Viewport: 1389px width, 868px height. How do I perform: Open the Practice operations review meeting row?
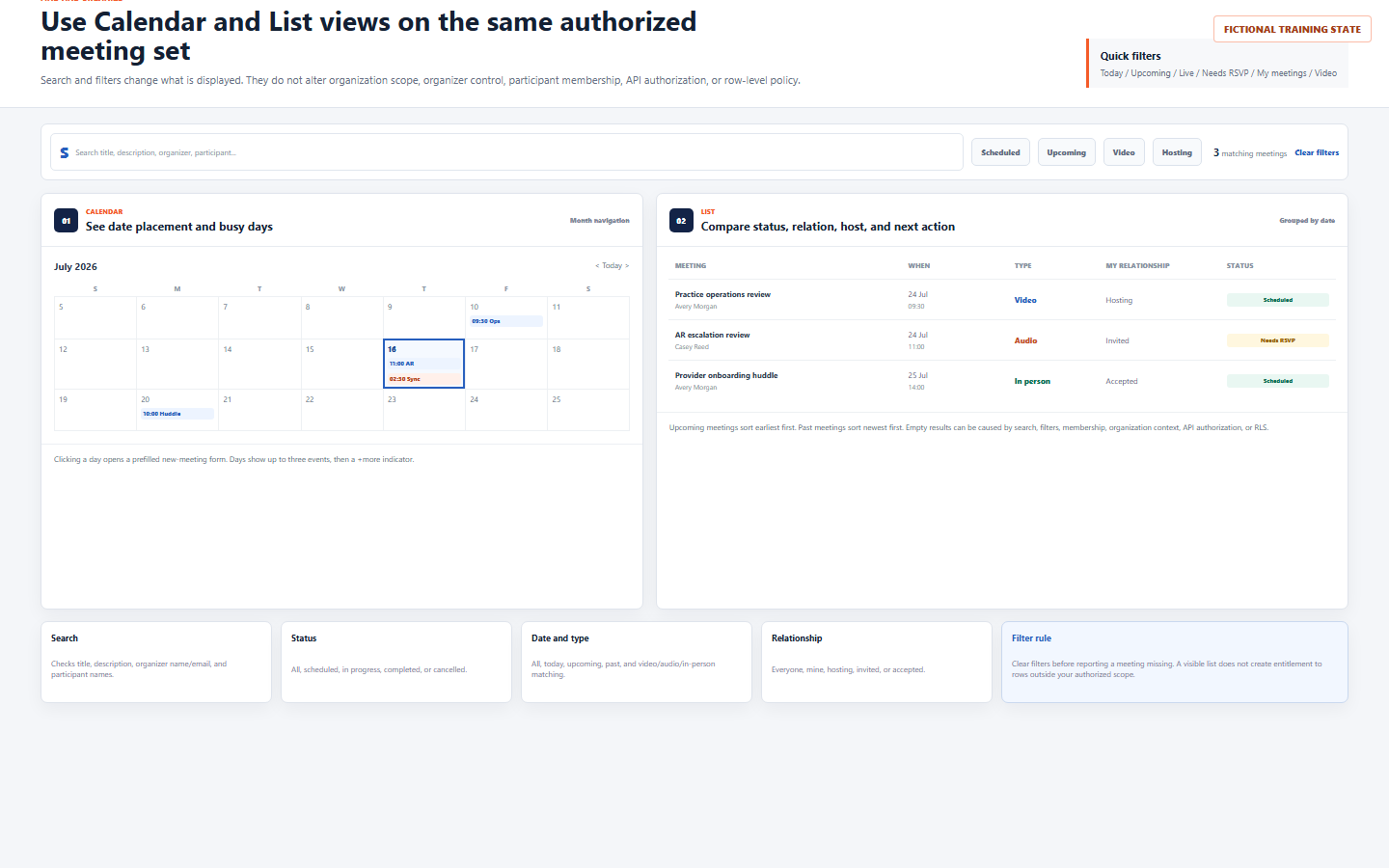[x=1002, y=300]
